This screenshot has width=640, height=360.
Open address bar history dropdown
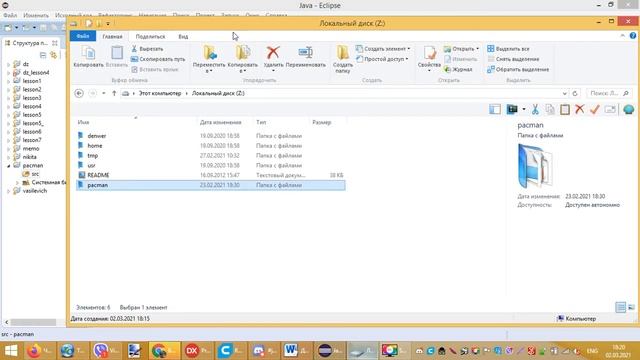[x=564, y=93]
